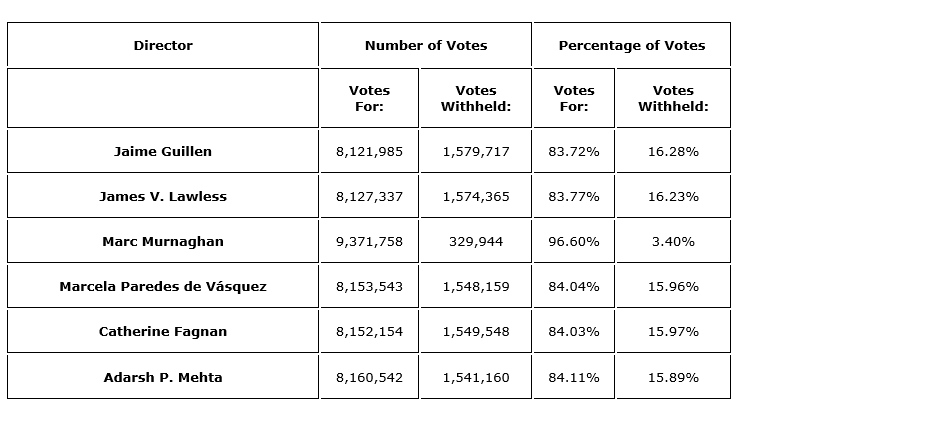Select the Catherine Fagnan name cell

(x=163, y=331)
